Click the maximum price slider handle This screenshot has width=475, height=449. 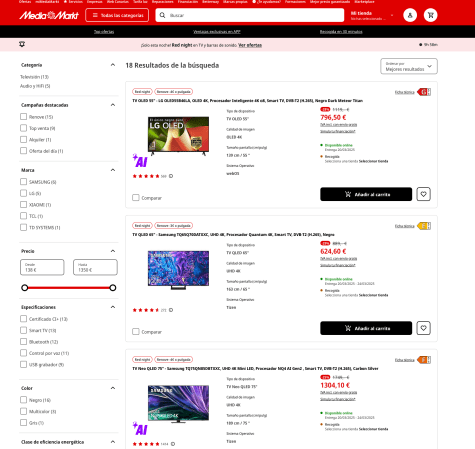[x=113, y=288]
